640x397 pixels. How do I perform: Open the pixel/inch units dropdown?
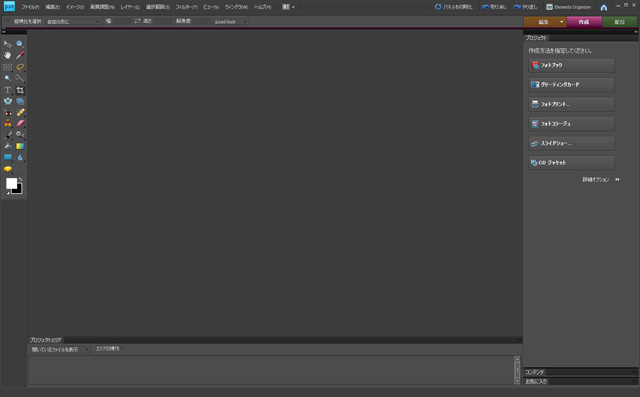click(231, 22)
